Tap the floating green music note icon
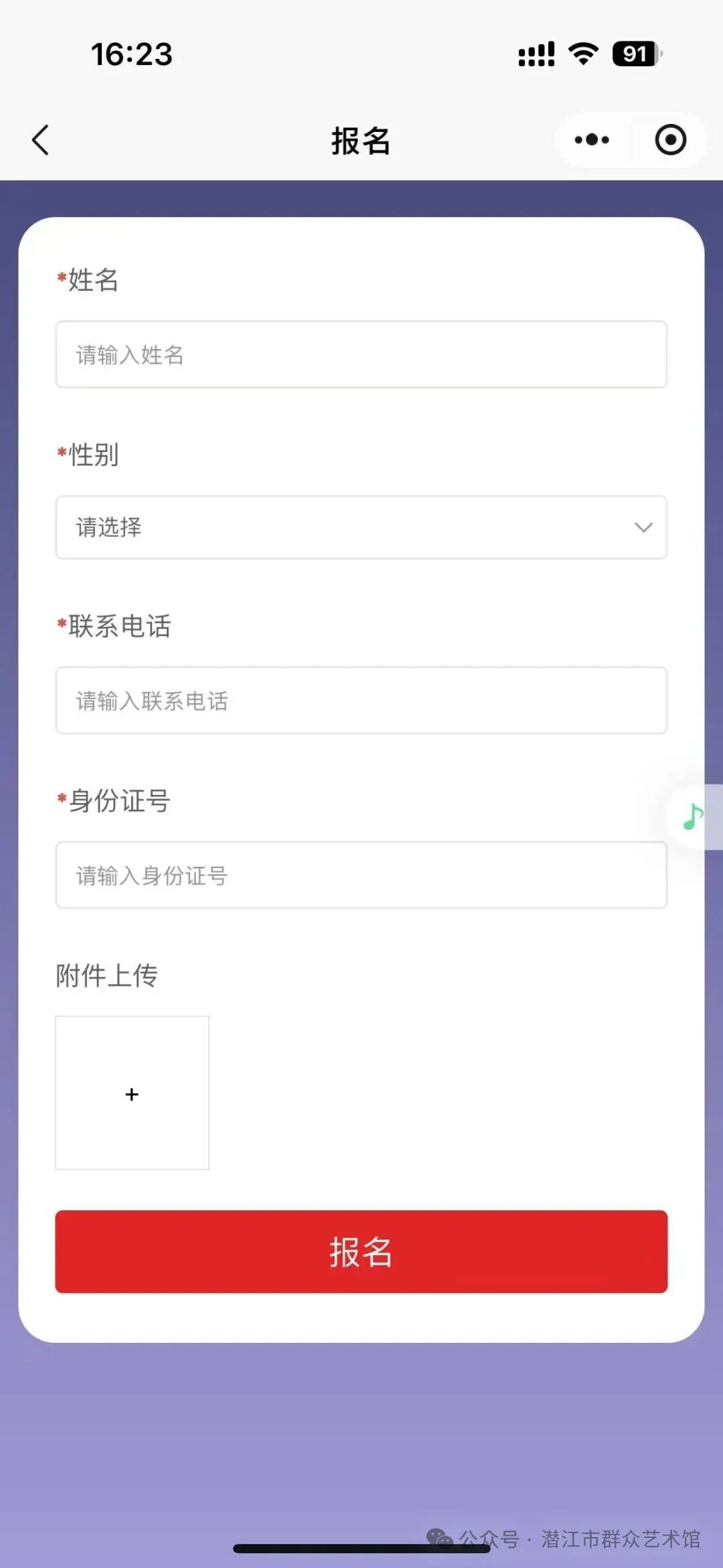Image resolution: width=723 pixels, height=1568 pixels. coord(693,816)
